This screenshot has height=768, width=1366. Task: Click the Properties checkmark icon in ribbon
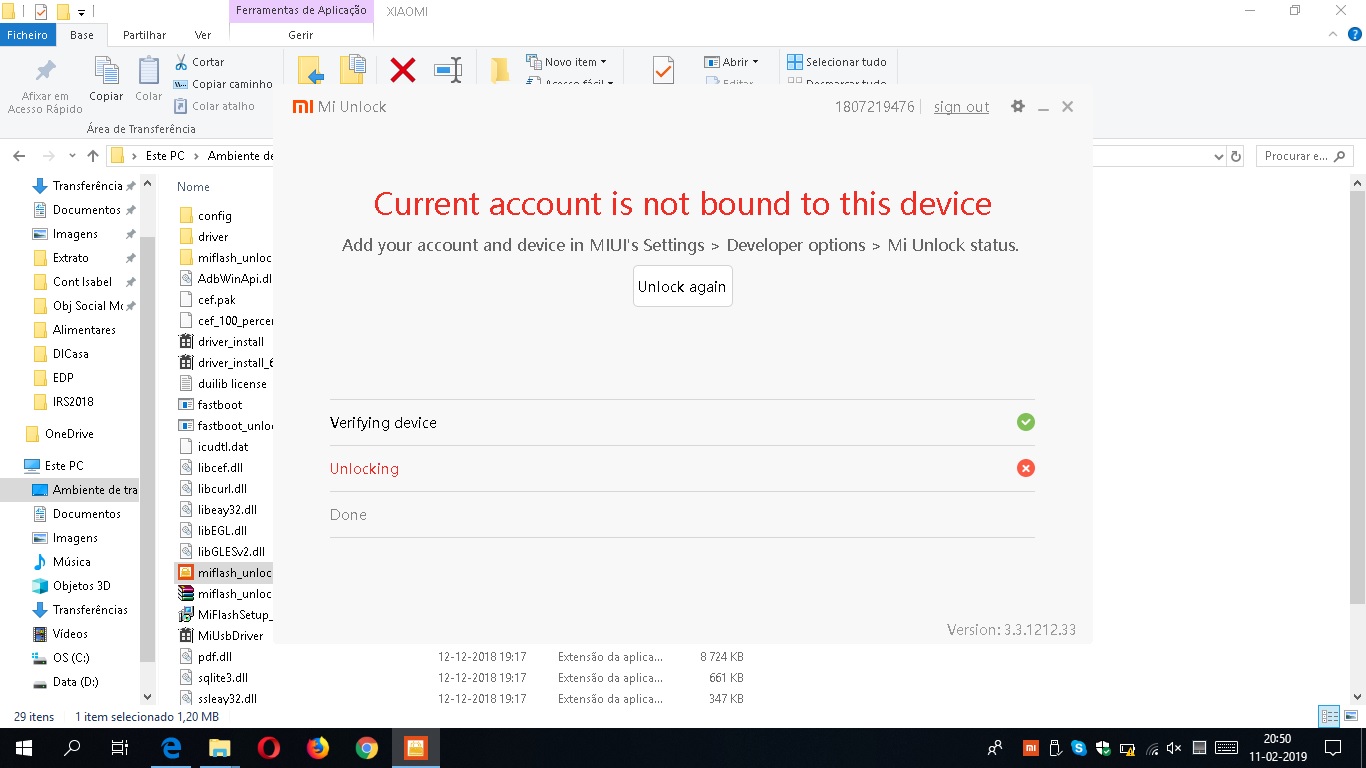pyautogui.click(x=663, y=71)
